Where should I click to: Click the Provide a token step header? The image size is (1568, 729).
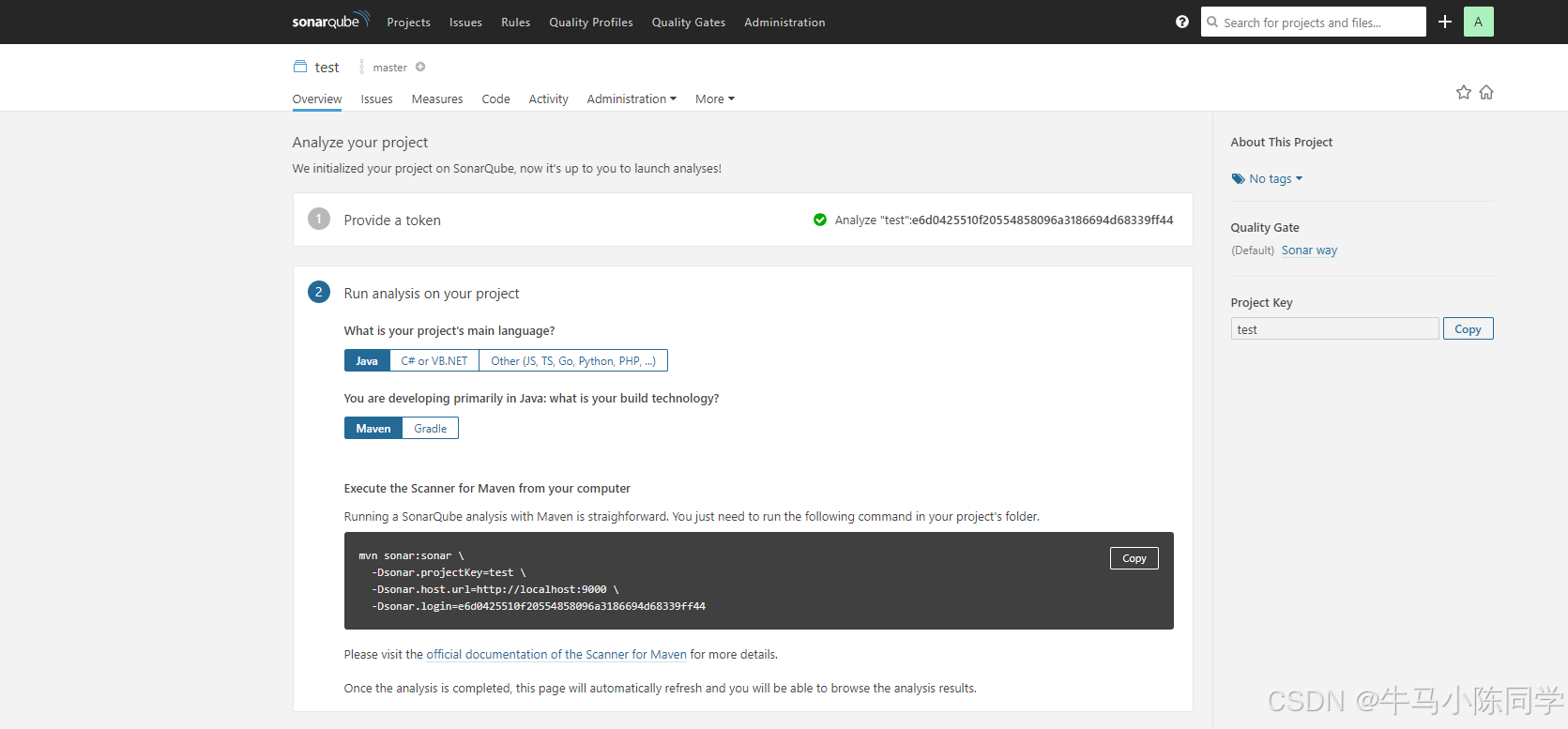click(x=392, y=220)
